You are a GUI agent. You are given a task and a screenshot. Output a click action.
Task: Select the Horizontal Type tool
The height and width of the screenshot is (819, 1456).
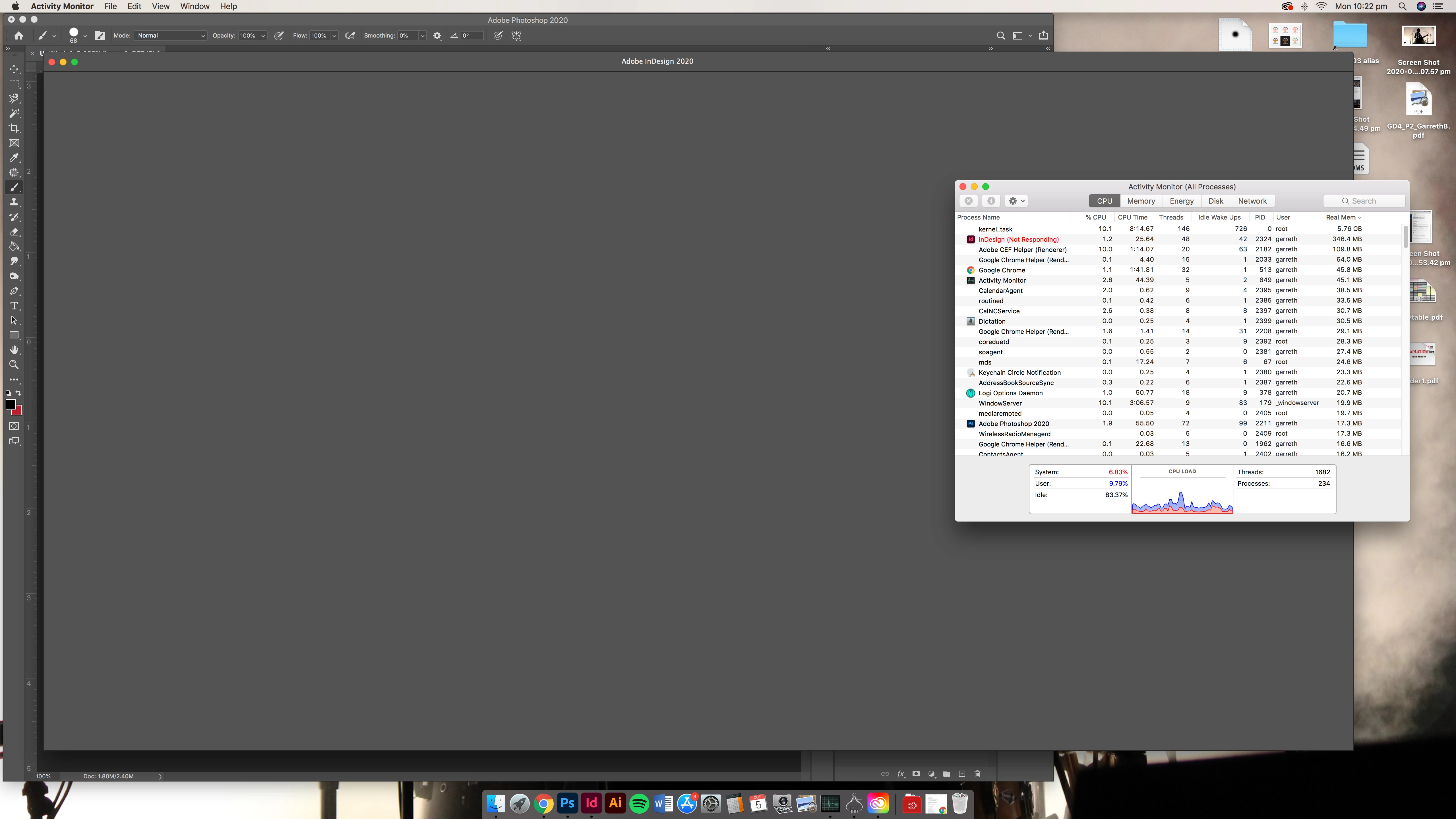point(14,306)
